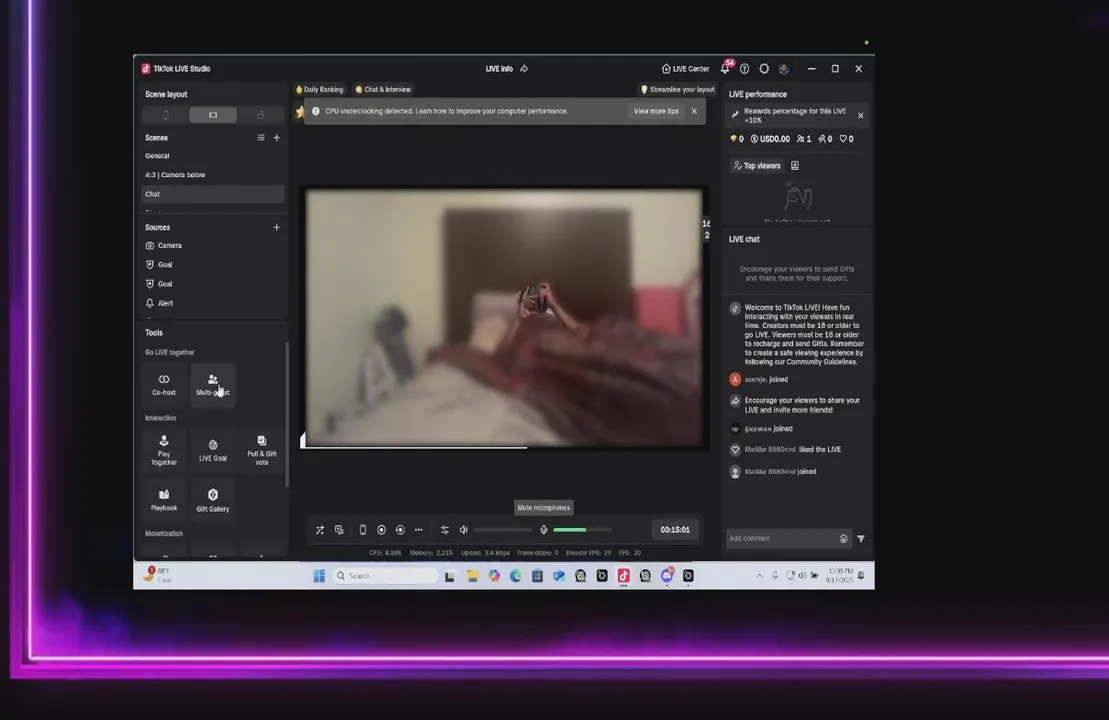Select the portrait scene layout option
This screenshot has width=1109, height=720.
[166, 115]
